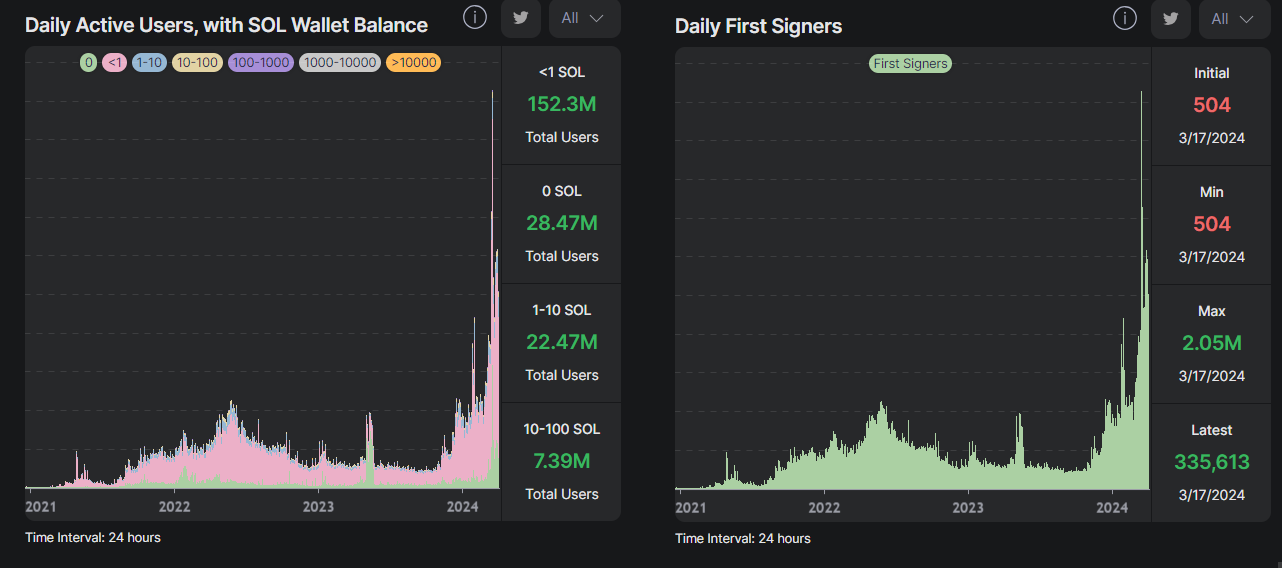Select the 0 SOL total users card
Screen dimensions: 1282x568
(561, 224)
